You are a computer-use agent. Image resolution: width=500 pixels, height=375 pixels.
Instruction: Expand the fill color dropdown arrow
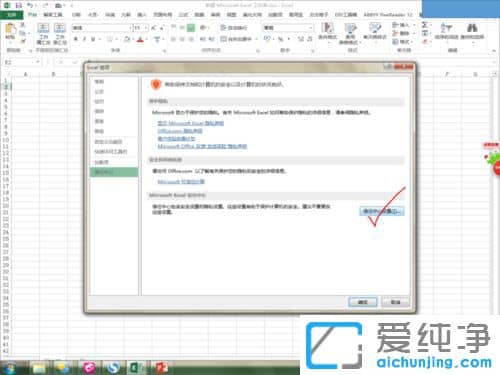133,39
